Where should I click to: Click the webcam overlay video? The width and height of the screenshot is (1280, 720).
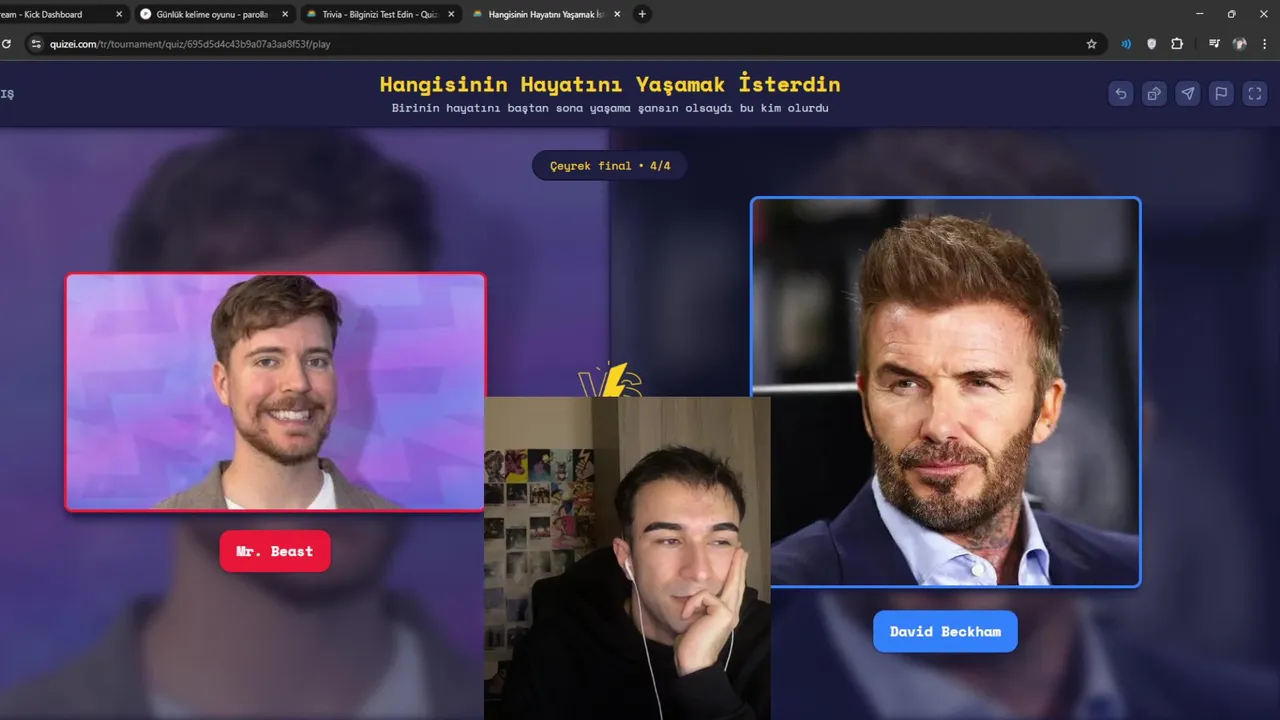(x=627, y=558)
